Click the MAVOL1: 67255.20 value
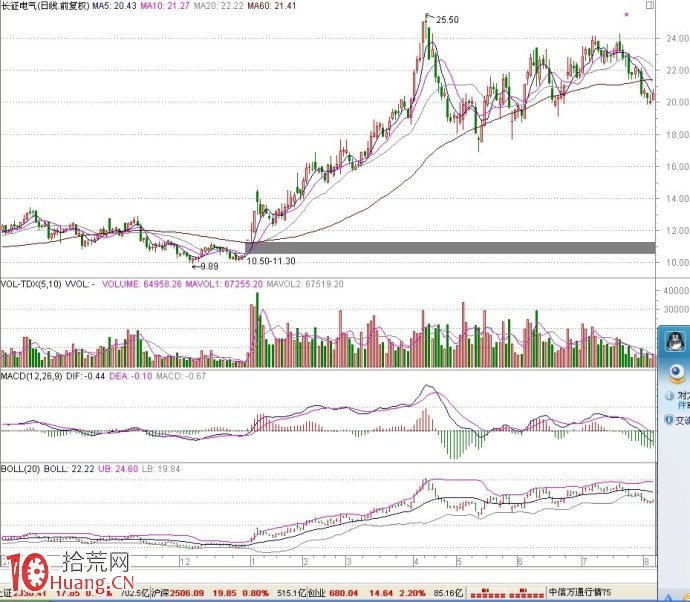Screen dimensions: 690x602 point(224,284)
